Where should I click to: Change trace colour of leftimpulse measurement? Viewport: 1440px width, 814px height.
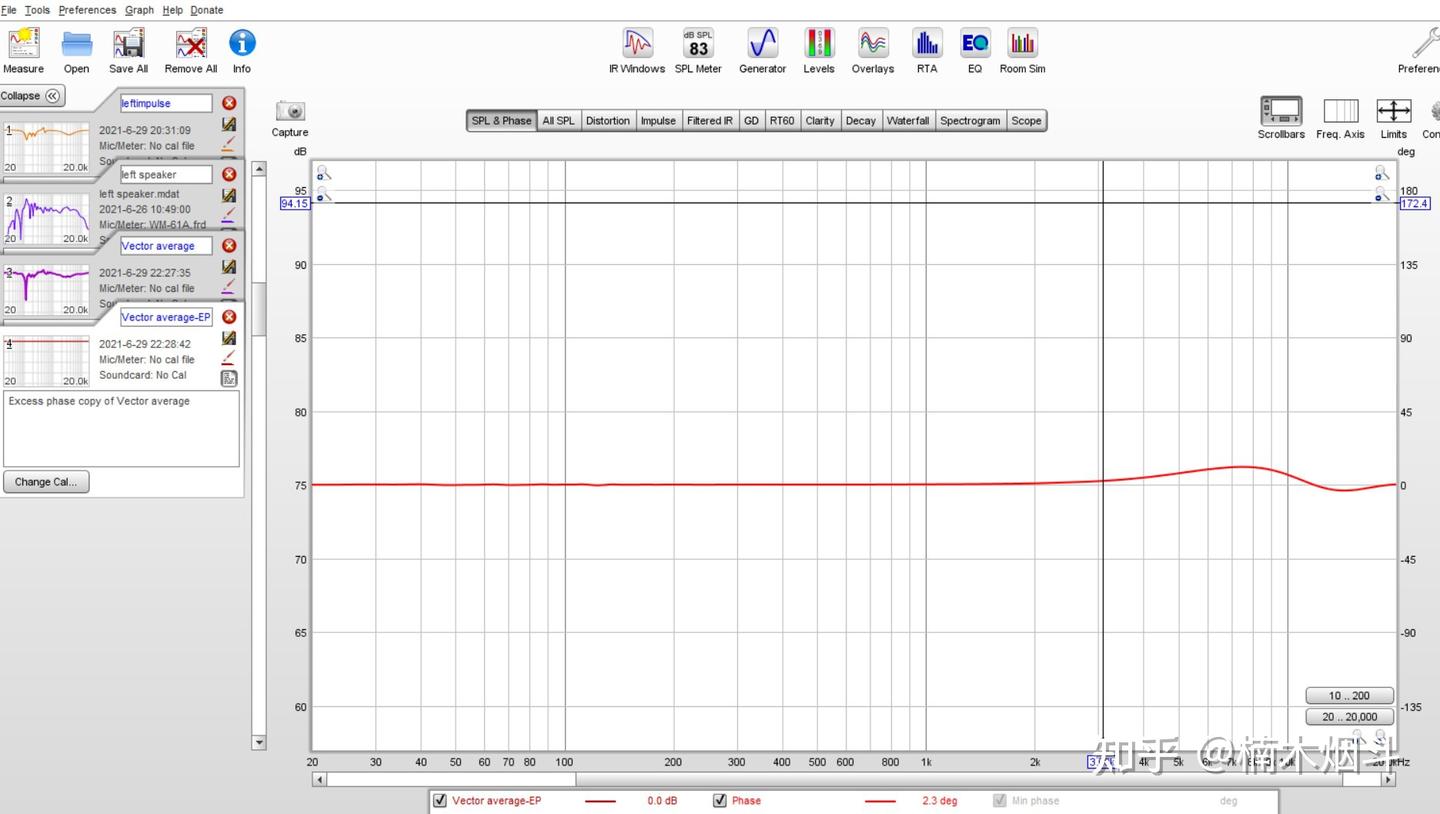(229, 145)
